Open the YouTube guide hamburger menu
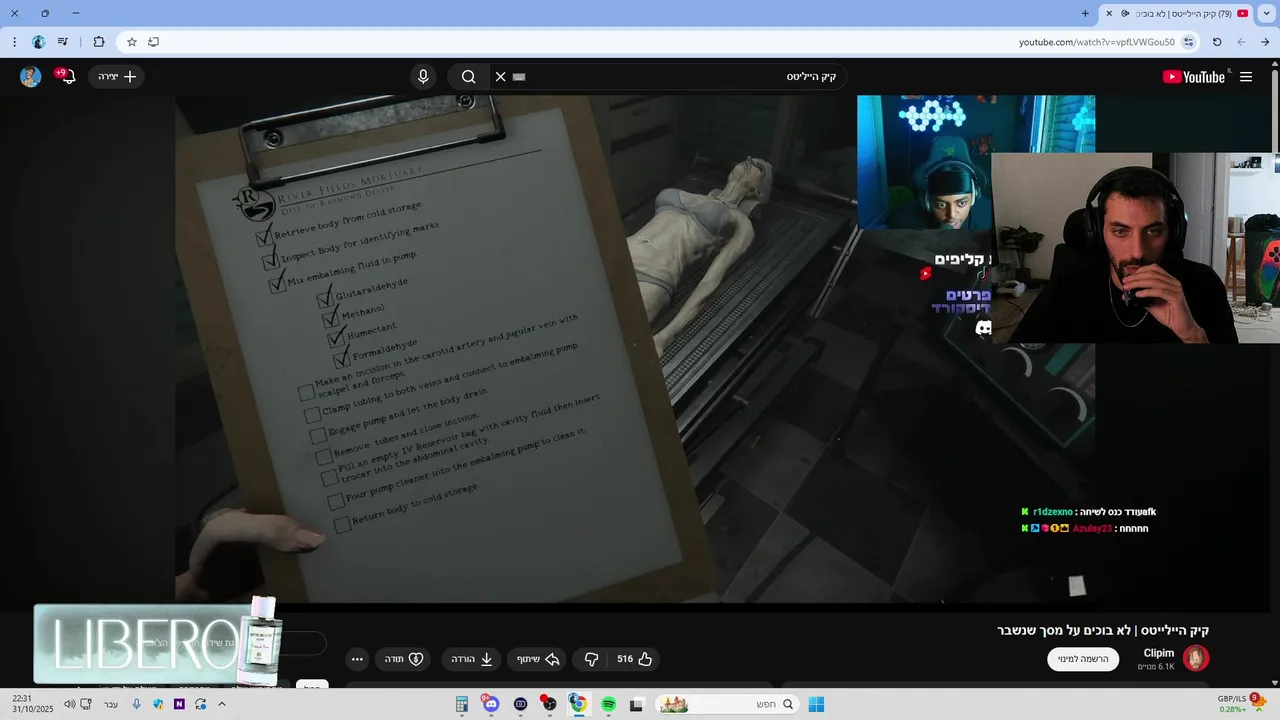Screen dimensions: 1280x720 tap(1246, 77)
